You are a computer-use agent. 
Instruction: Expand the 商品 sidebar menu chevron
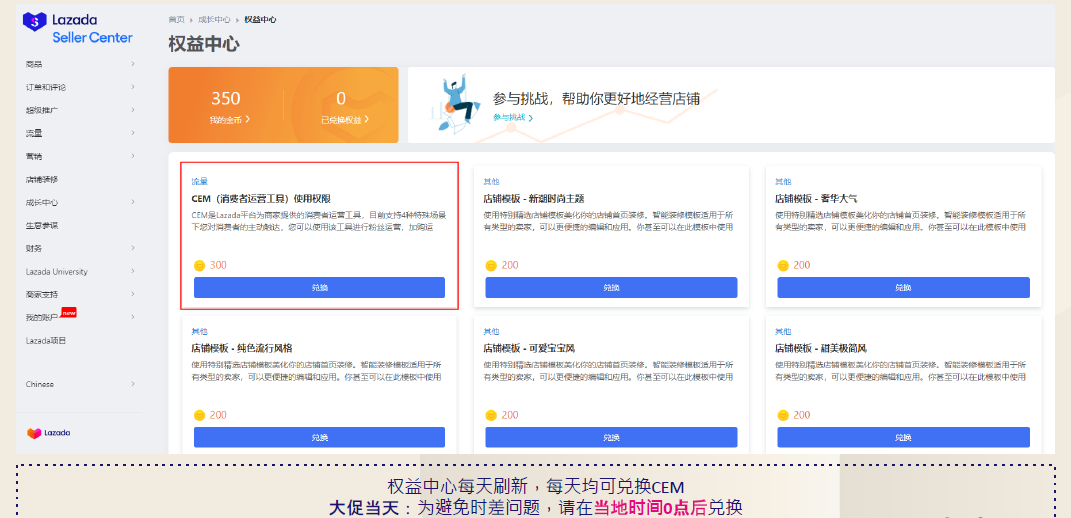(133, 64)
